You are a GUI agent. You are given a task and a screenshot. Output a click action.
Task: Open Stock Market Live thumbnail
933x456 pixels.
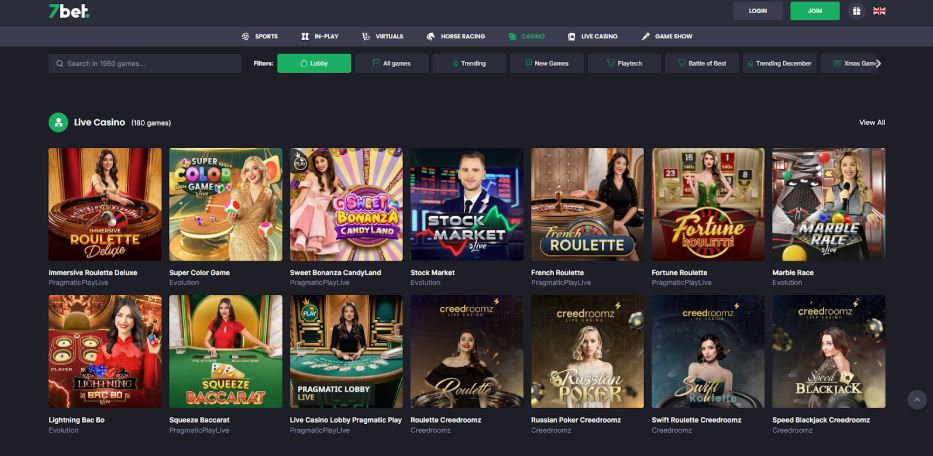(467, 204)
